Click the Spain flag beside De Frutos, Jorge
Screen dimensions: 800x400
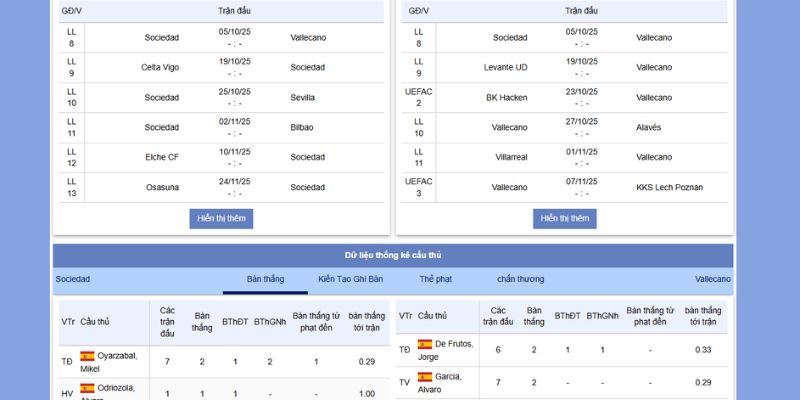(425, 344)
